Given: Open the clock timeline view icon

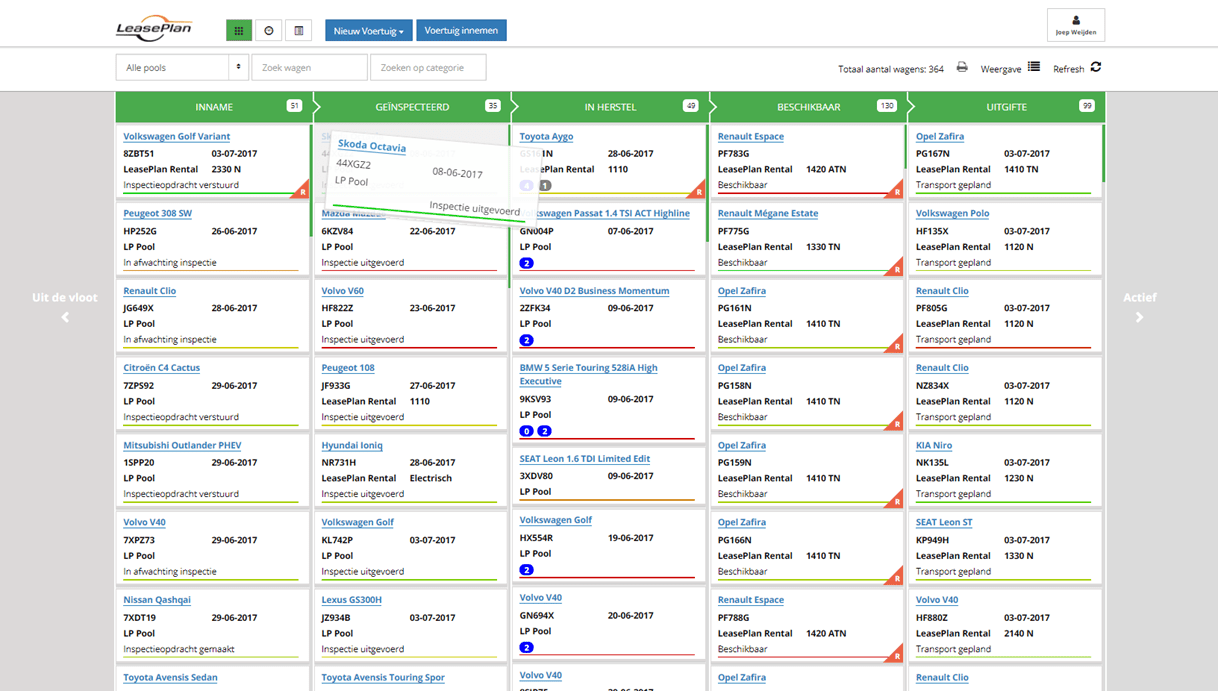Looking at the screenshot, I should (269, 31).
